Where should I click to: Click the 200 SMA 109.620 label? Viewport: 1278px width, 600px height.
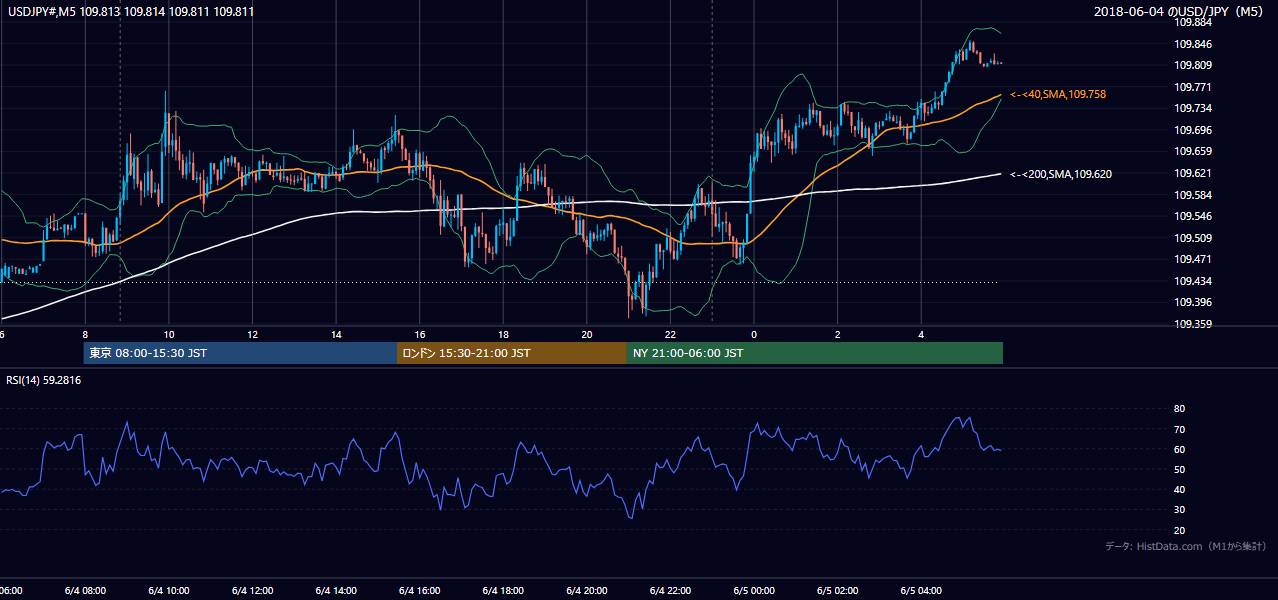(1061, 174)
